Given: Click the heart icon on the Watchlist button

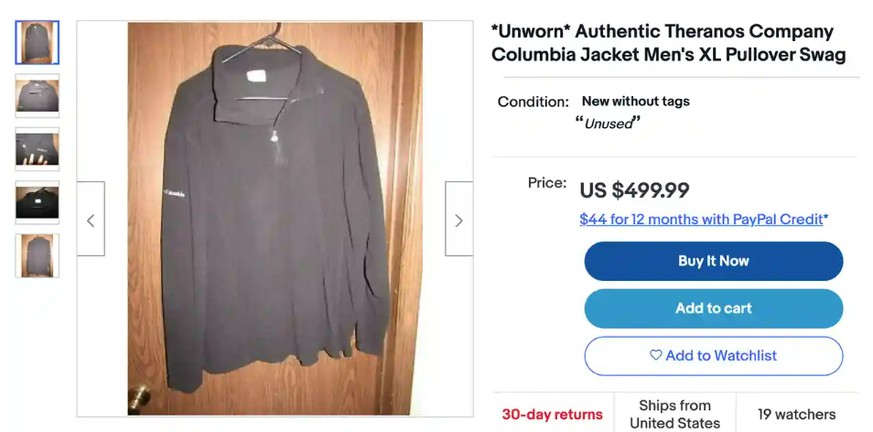Looking at the screenshot, I should click(656, 355).
